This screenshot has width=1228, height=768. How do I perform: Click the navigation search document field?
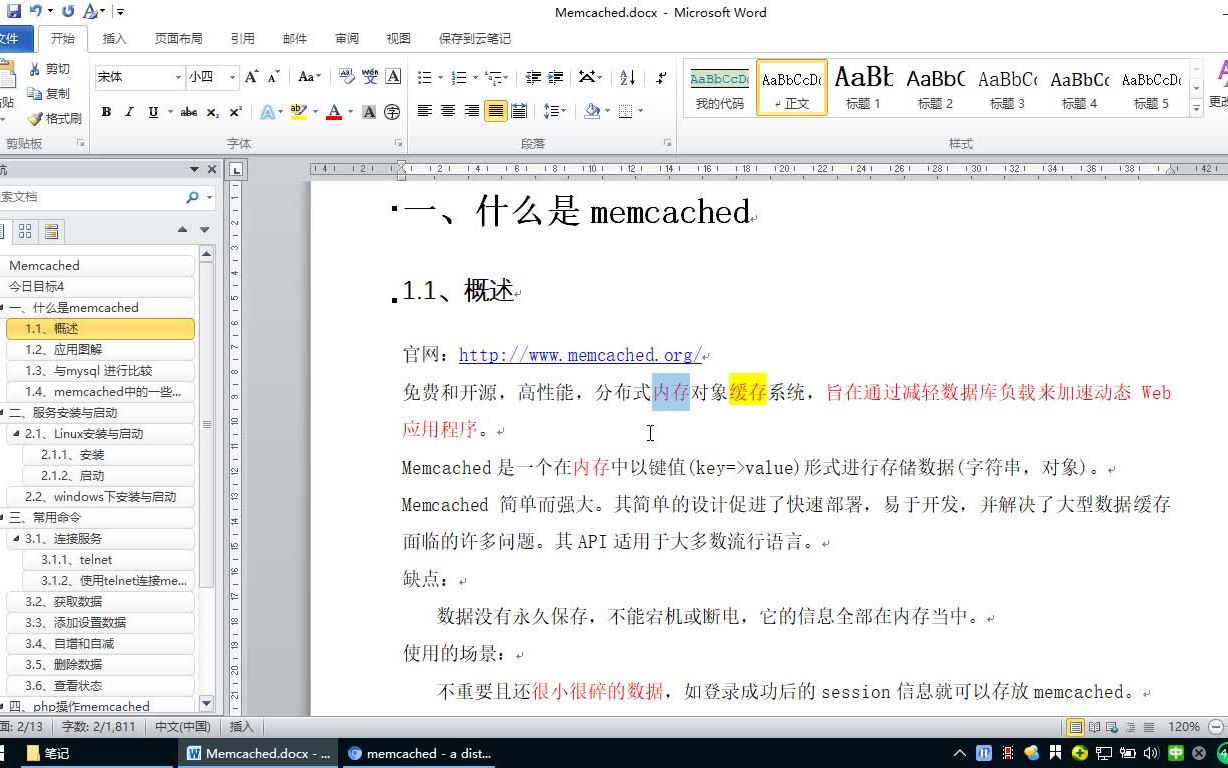point(90,197)
